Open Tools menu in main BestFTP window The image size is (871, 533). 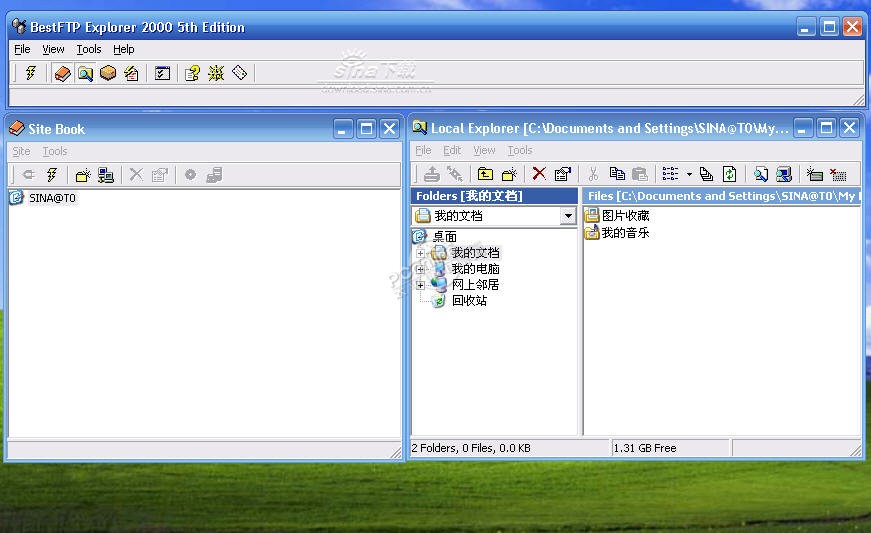[89, 49]
